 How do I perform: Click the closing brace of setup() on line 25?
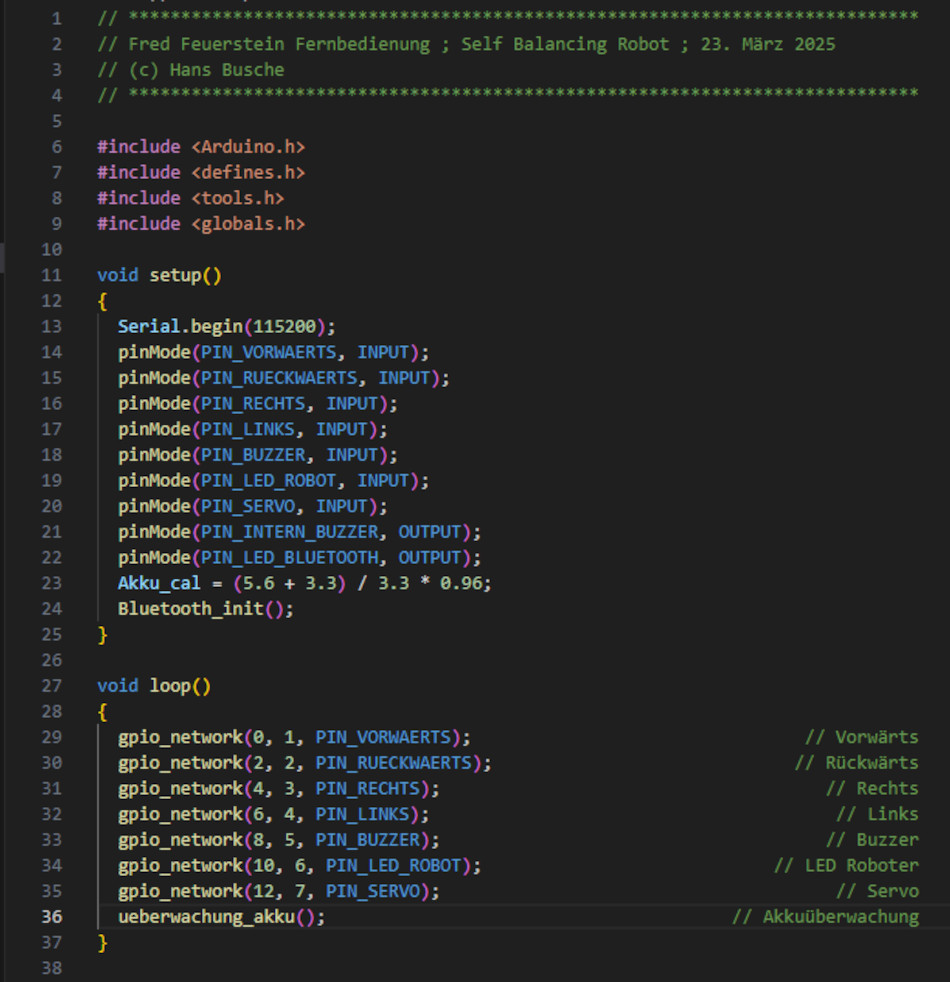103,635
